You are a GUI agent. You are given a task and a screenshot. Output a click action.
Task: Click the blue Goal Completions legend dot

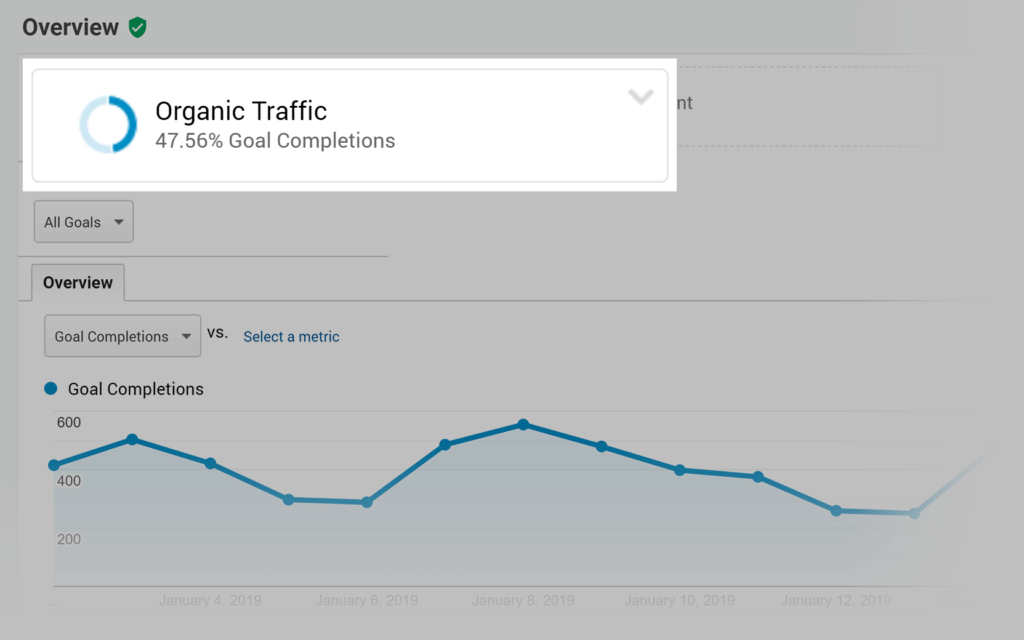[x=50, y=388]
